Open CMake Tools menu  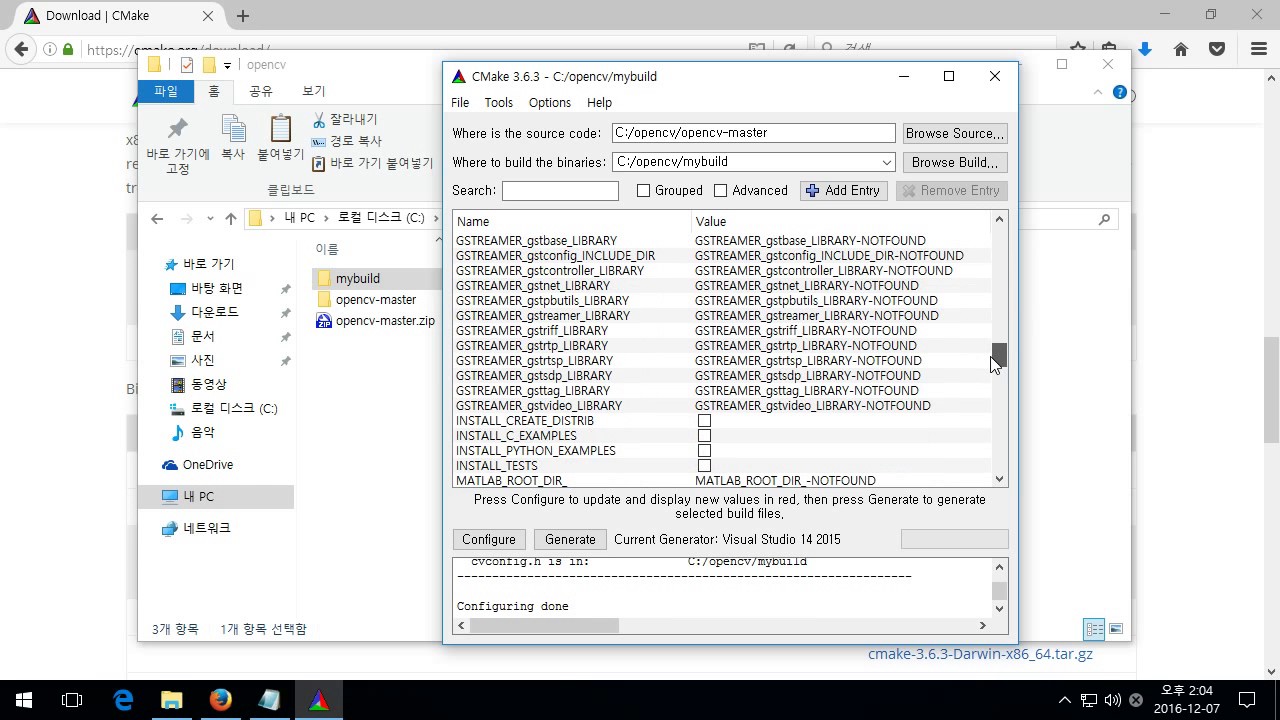(498, 102)
